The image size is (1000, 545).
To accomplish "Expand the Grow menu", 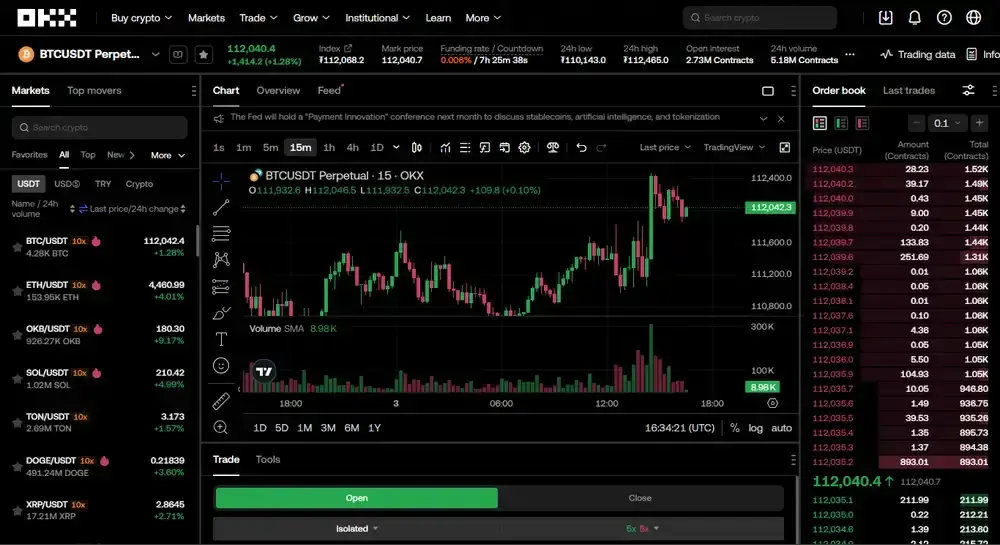I will coord(311,18).
